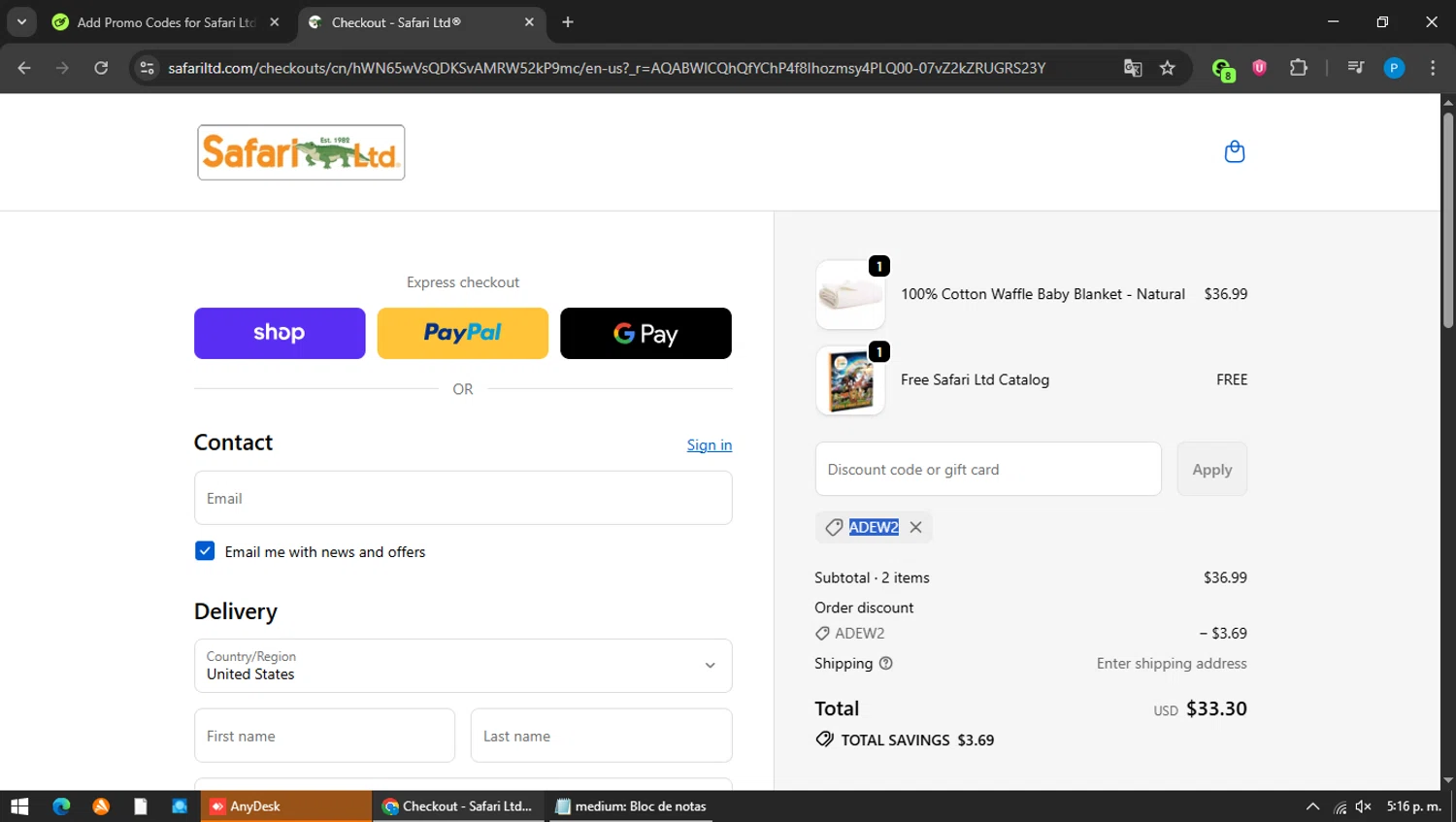Focus the Discount code or gift card field
This screenshot has width=1456, height=822.
pos(988,469)
